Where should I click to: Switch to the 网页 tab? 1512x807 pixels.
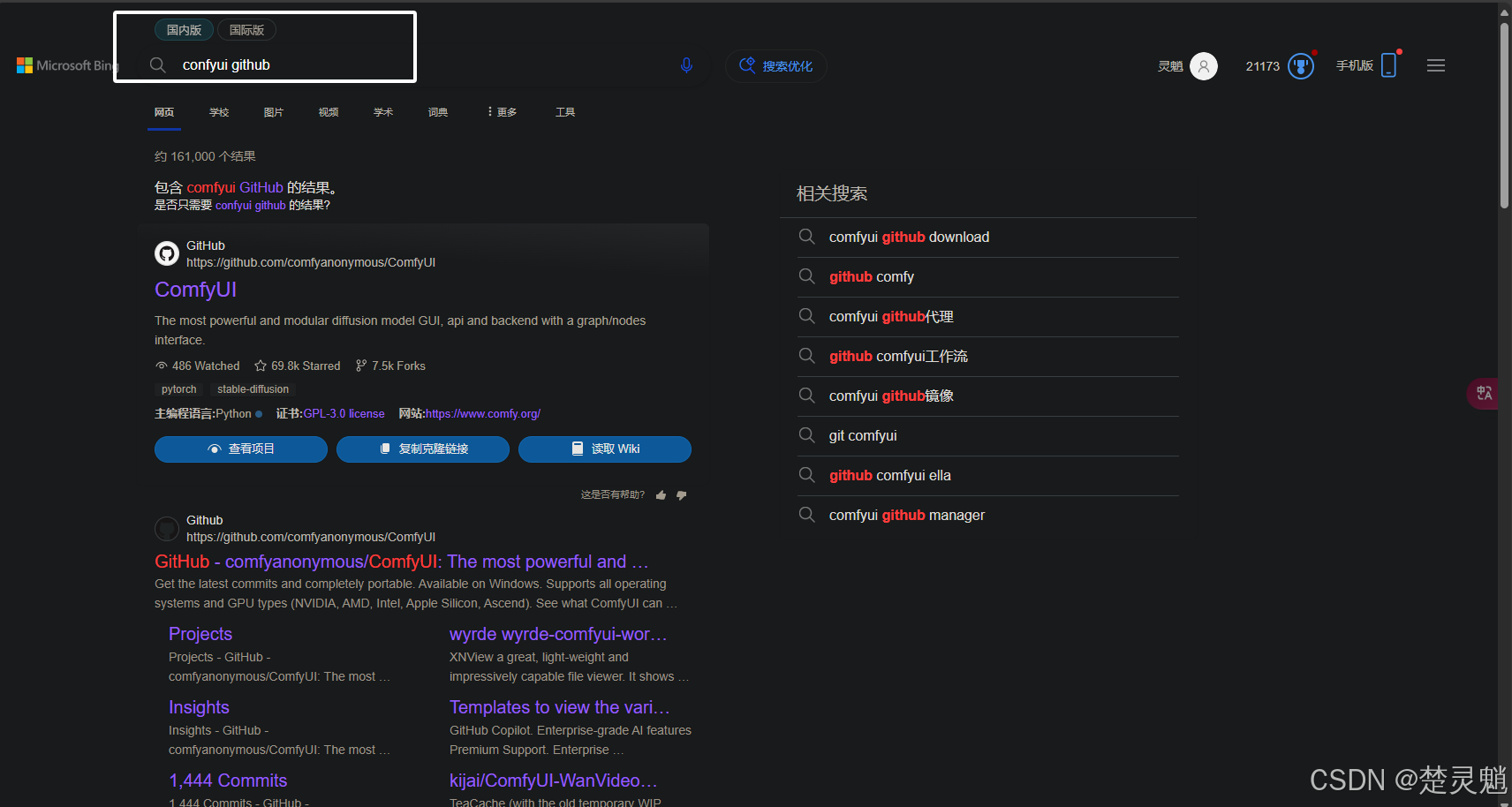tap(164, 112)
